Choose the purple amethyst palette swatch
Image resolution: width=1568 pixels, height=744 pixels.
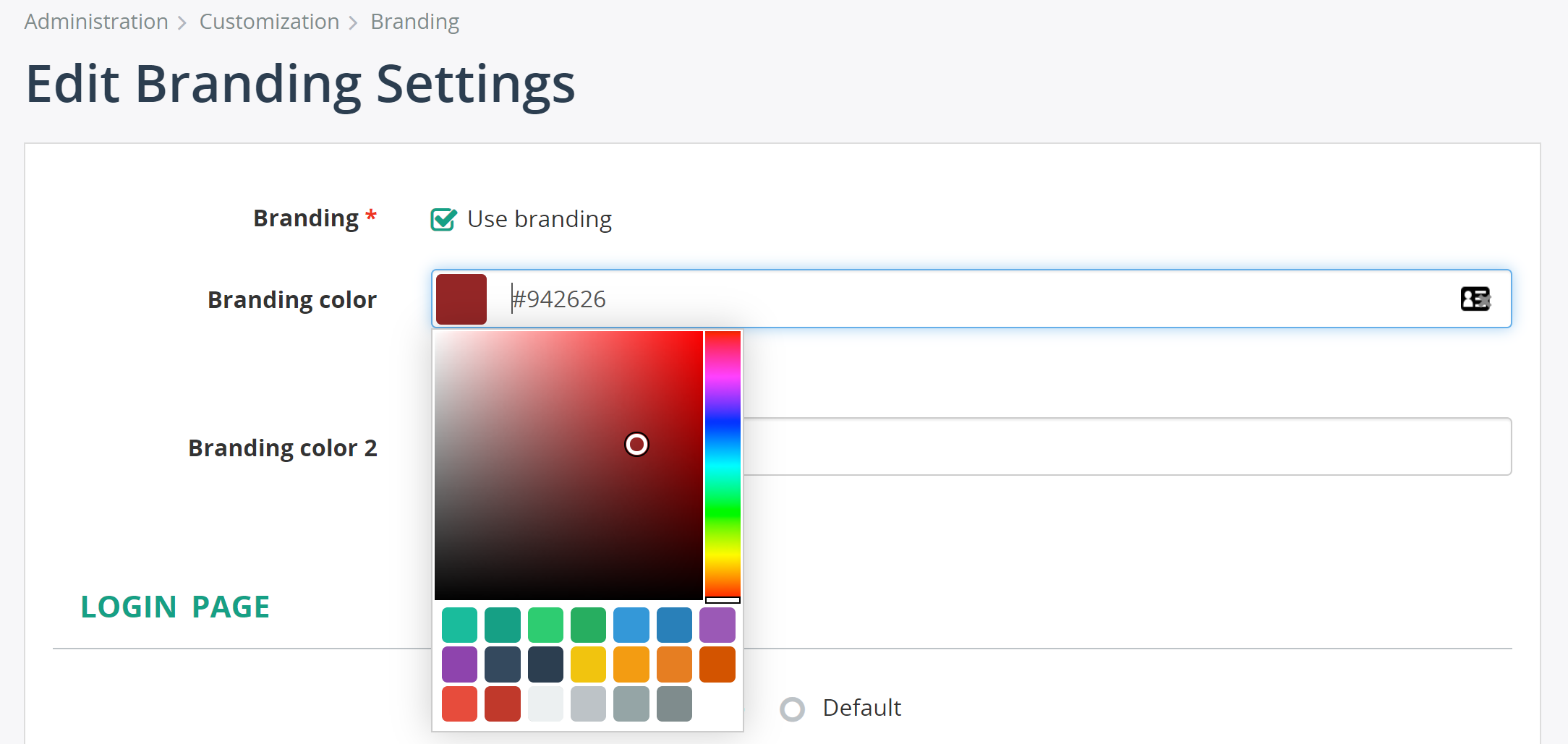[717, 625]
